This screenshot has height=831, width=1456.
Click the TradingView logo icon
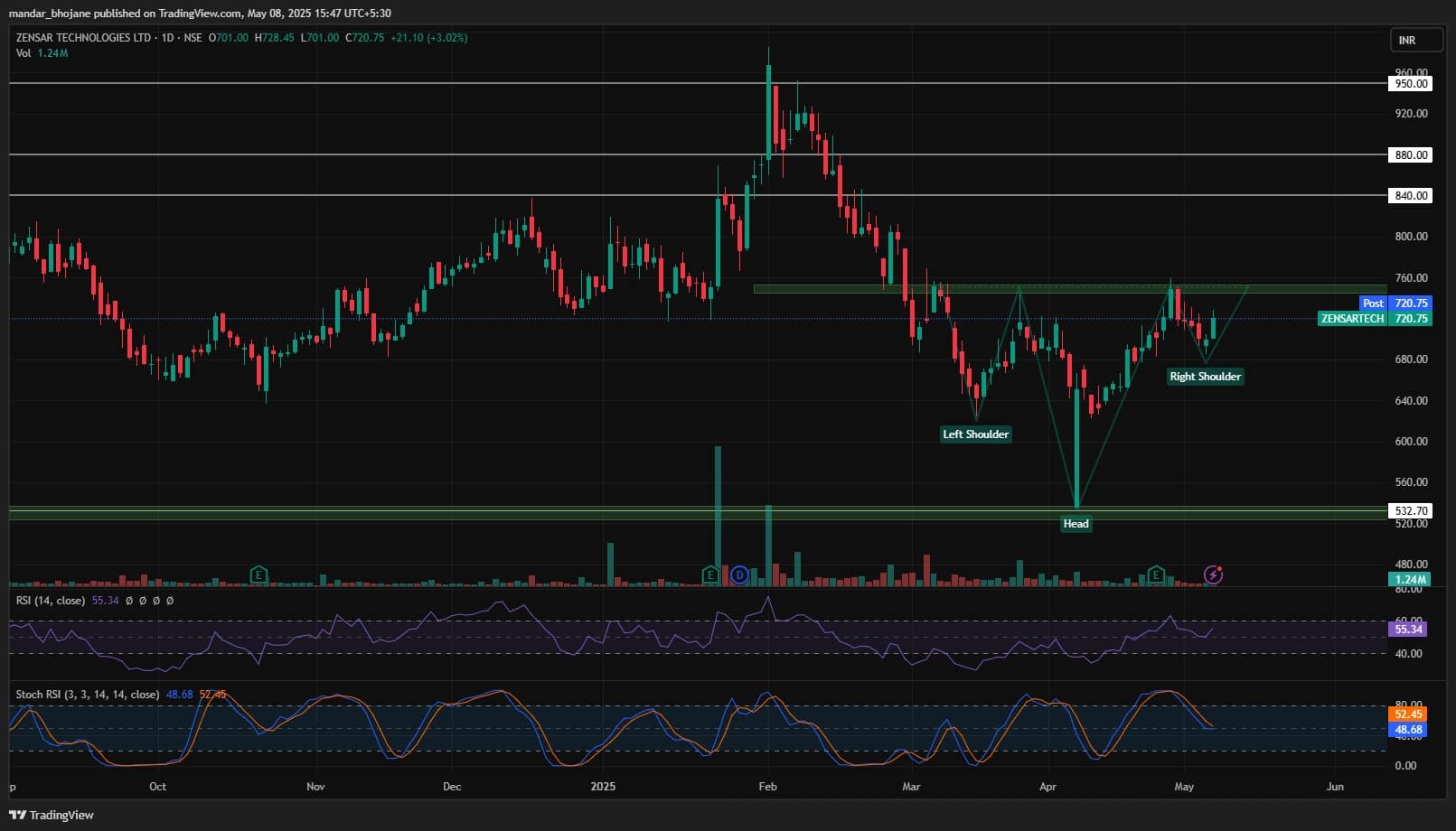[x=17, y=815]
